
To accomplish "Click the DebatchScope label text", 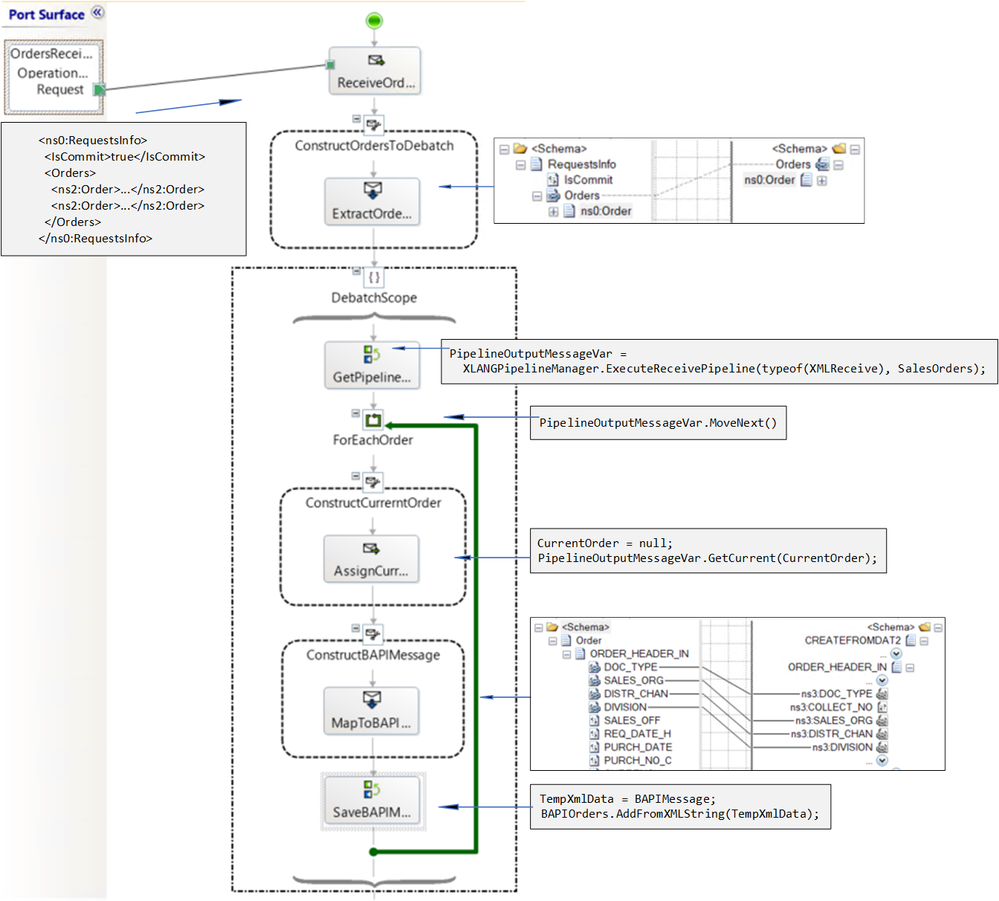I will click(374, 298).
